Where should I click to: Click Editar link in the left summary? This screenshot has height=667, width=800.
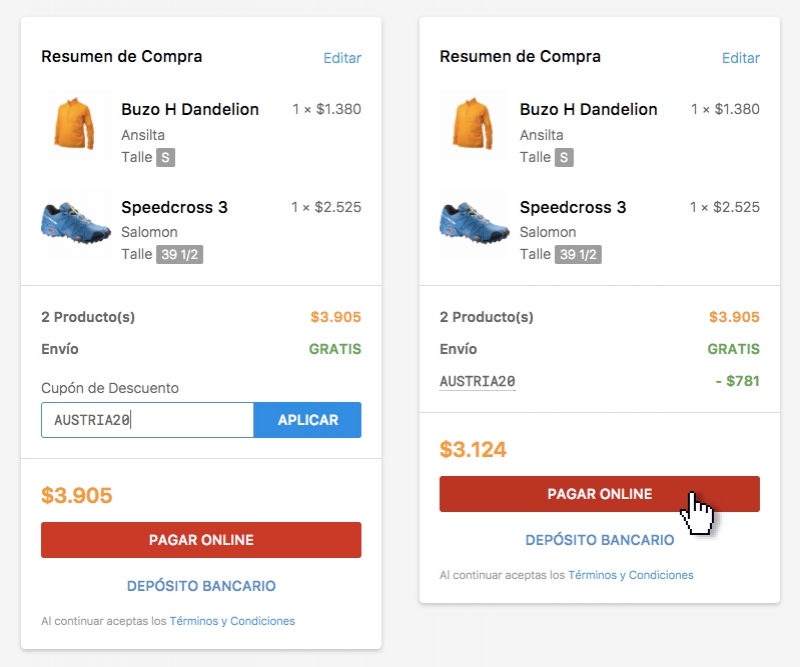click(342, 58)
